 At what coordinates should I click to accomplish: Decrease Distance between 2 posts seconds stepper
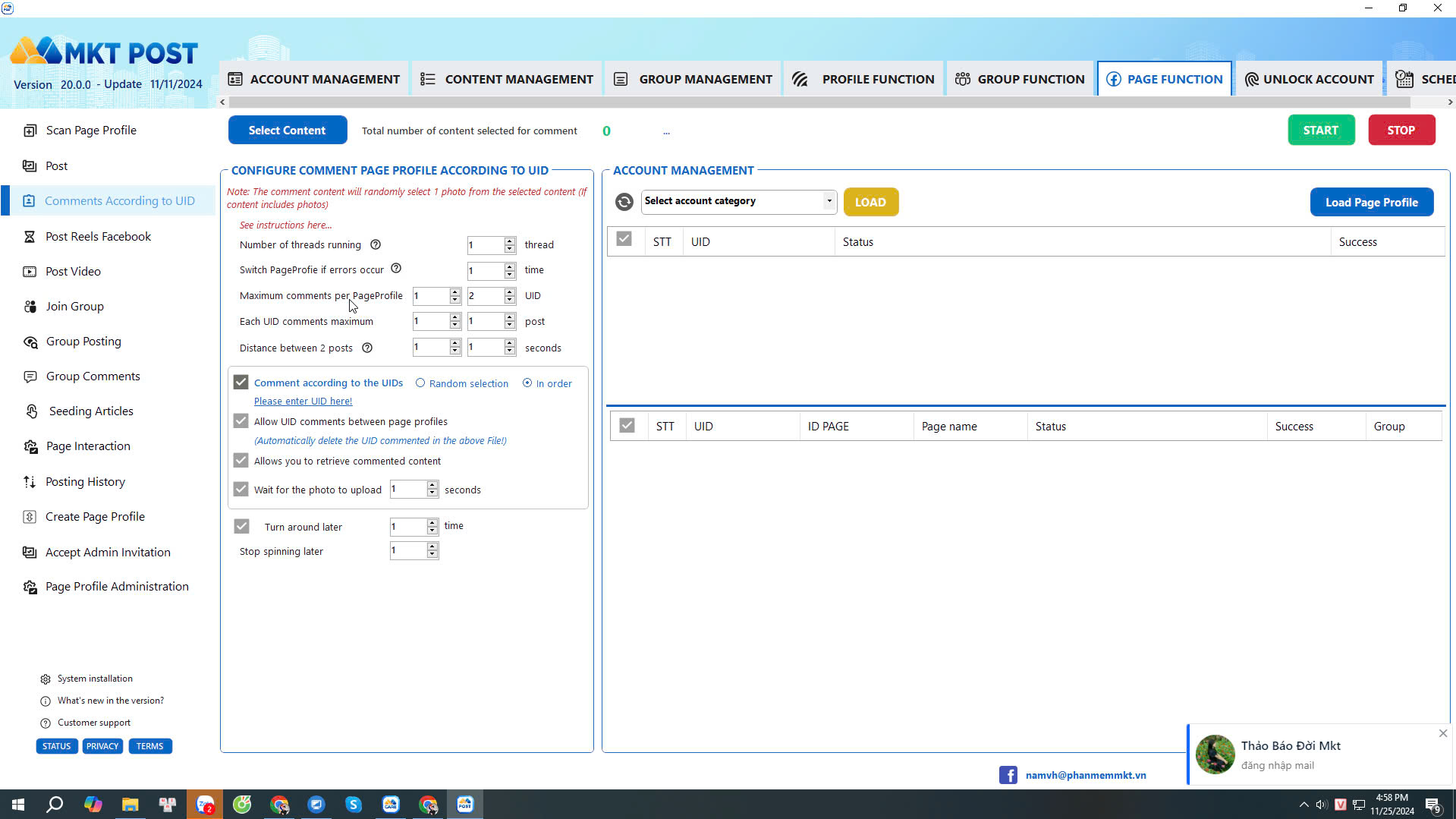(510, 351)
